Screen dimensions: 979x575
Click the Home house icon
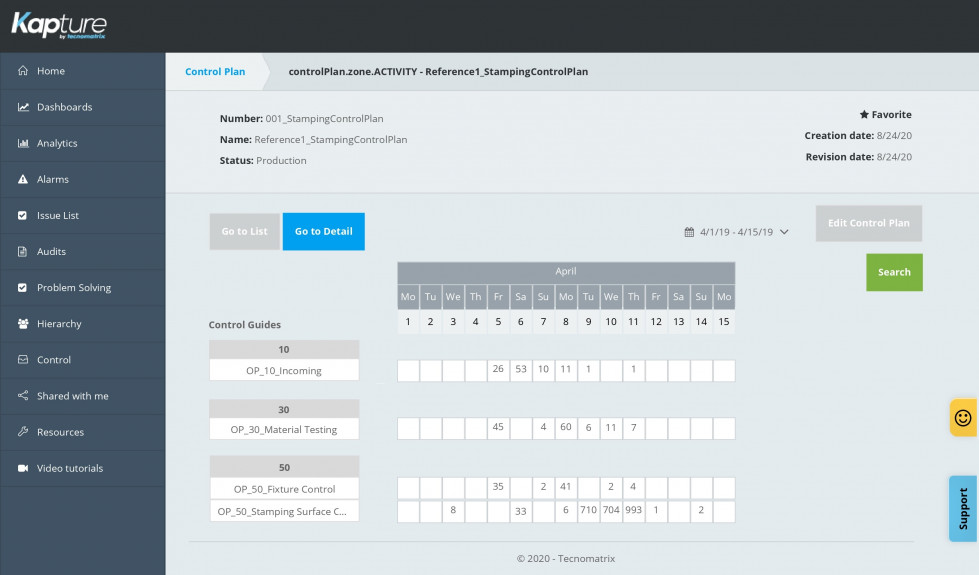[23, 71]
